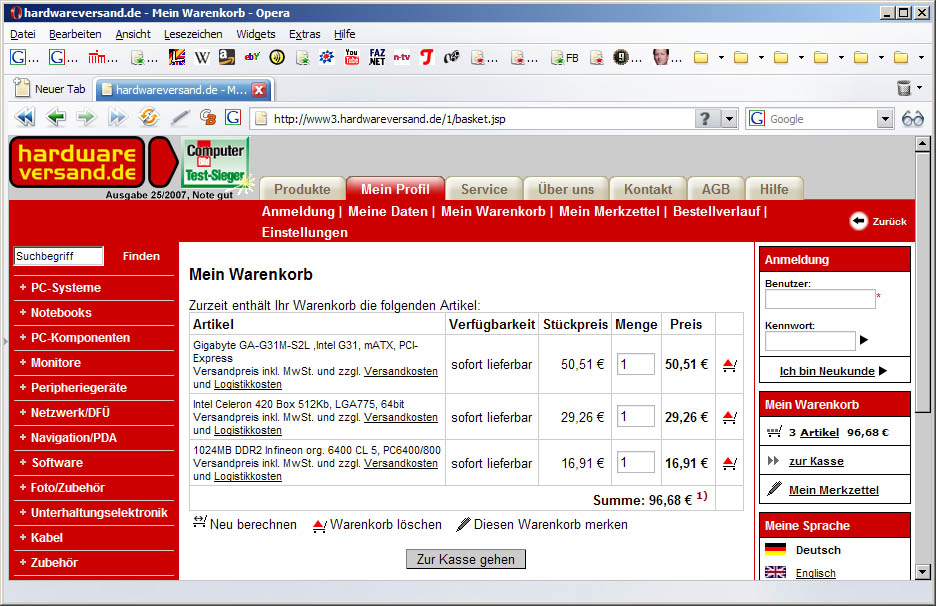Open the first bookmark folder dropdown

[721, 58]
